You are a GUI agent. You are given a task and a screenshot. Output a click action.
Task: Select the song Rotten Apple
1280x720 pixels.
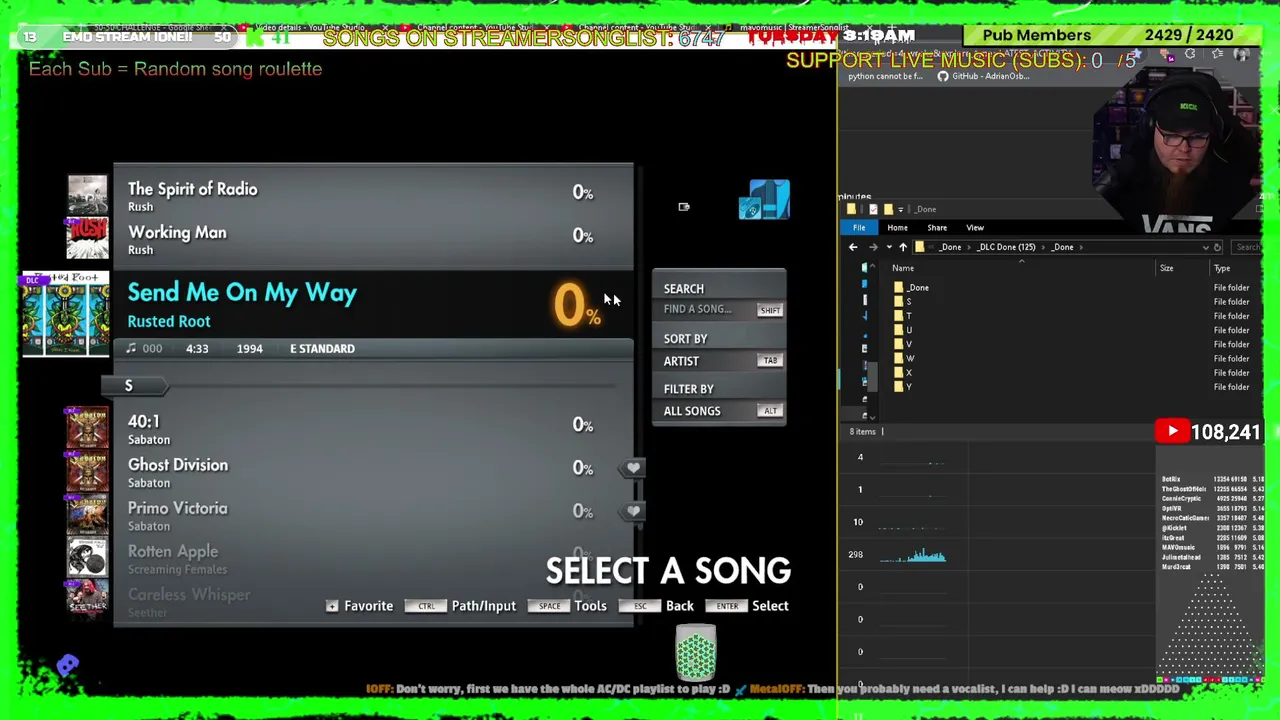point(373,558)
